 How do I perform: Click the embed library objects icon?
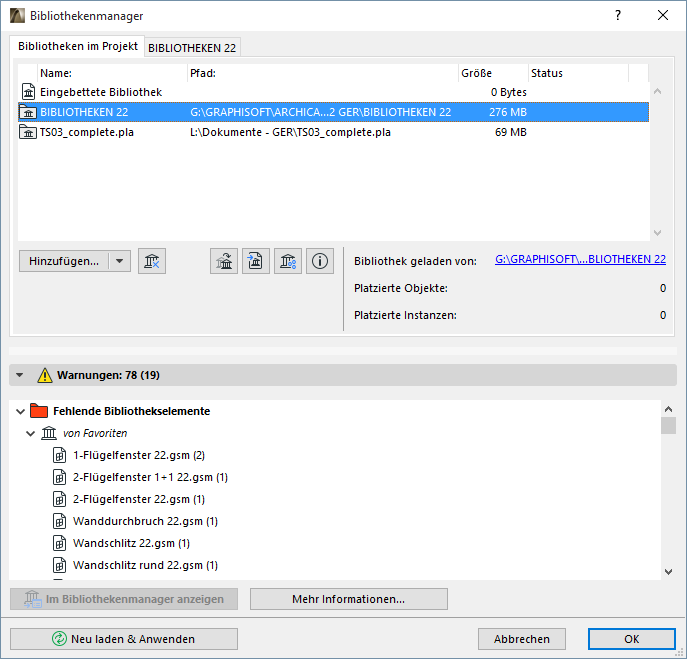point(256,261)
